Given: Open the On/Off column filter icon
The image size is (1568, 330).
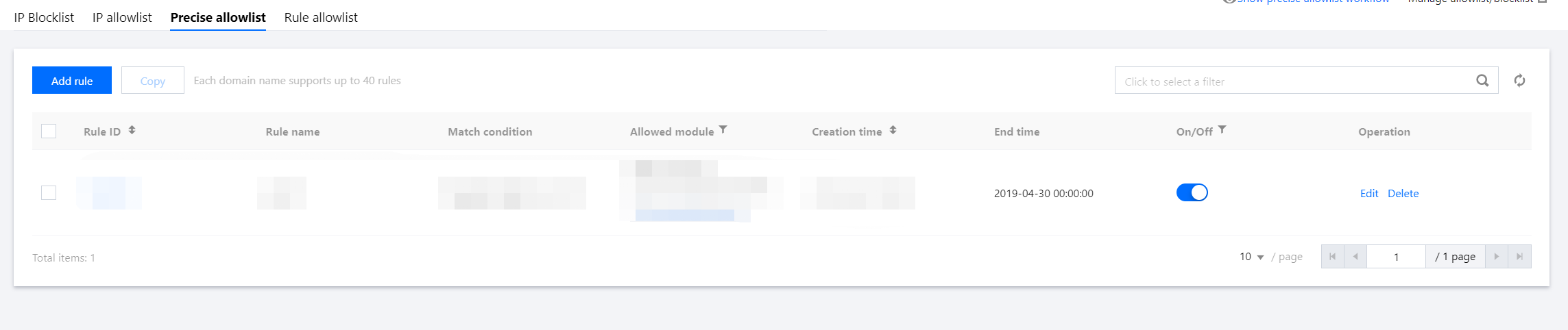Looking at the screenshot, I should (1222, 129).
